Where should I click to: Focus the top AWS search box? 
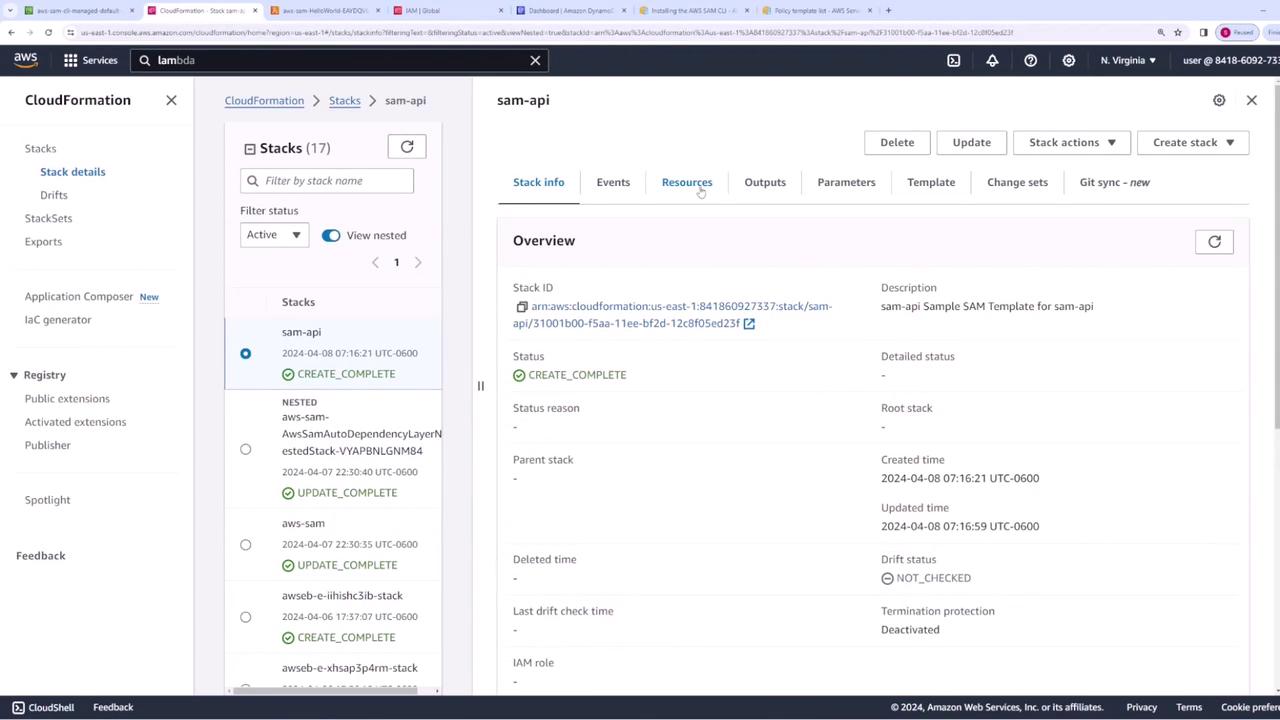339,60
